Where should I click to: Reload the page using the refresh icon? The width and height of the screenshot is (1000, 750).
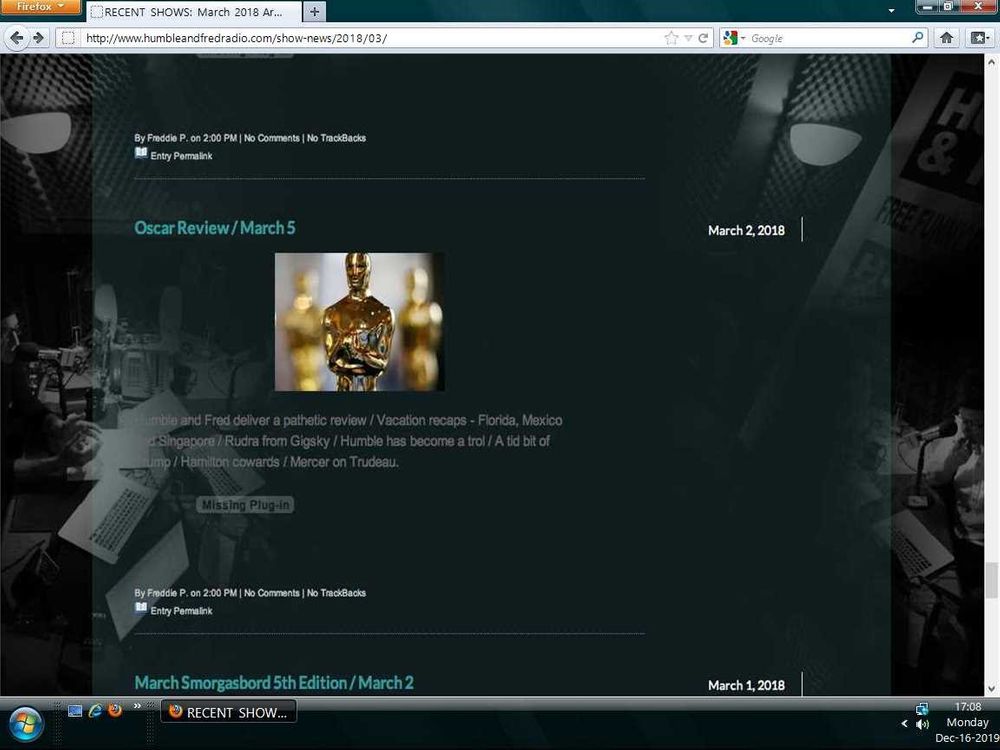(704, 38)
